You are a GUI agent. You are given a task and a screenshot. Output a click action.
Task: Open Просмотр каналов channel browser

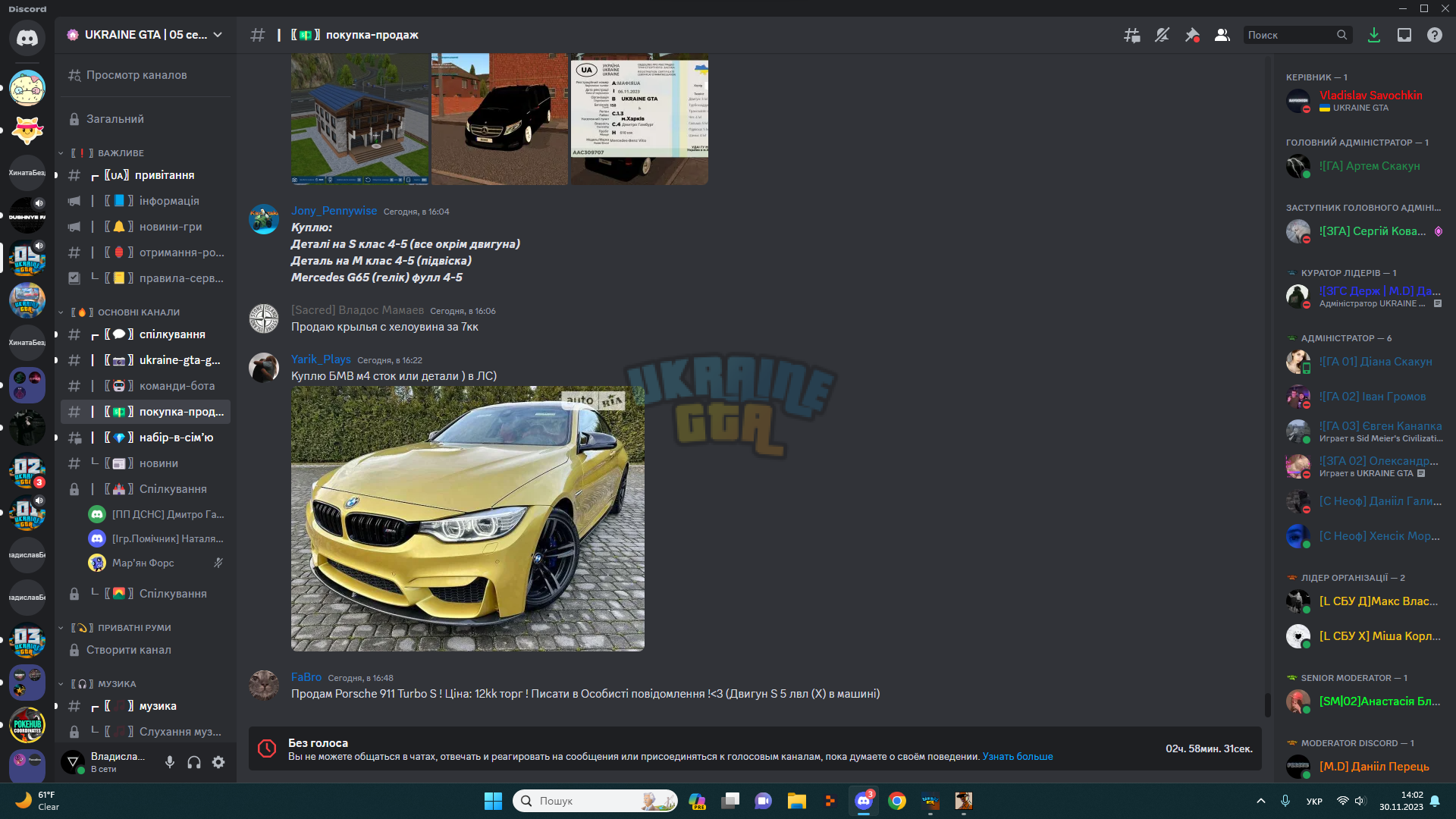tap(146, 75)
